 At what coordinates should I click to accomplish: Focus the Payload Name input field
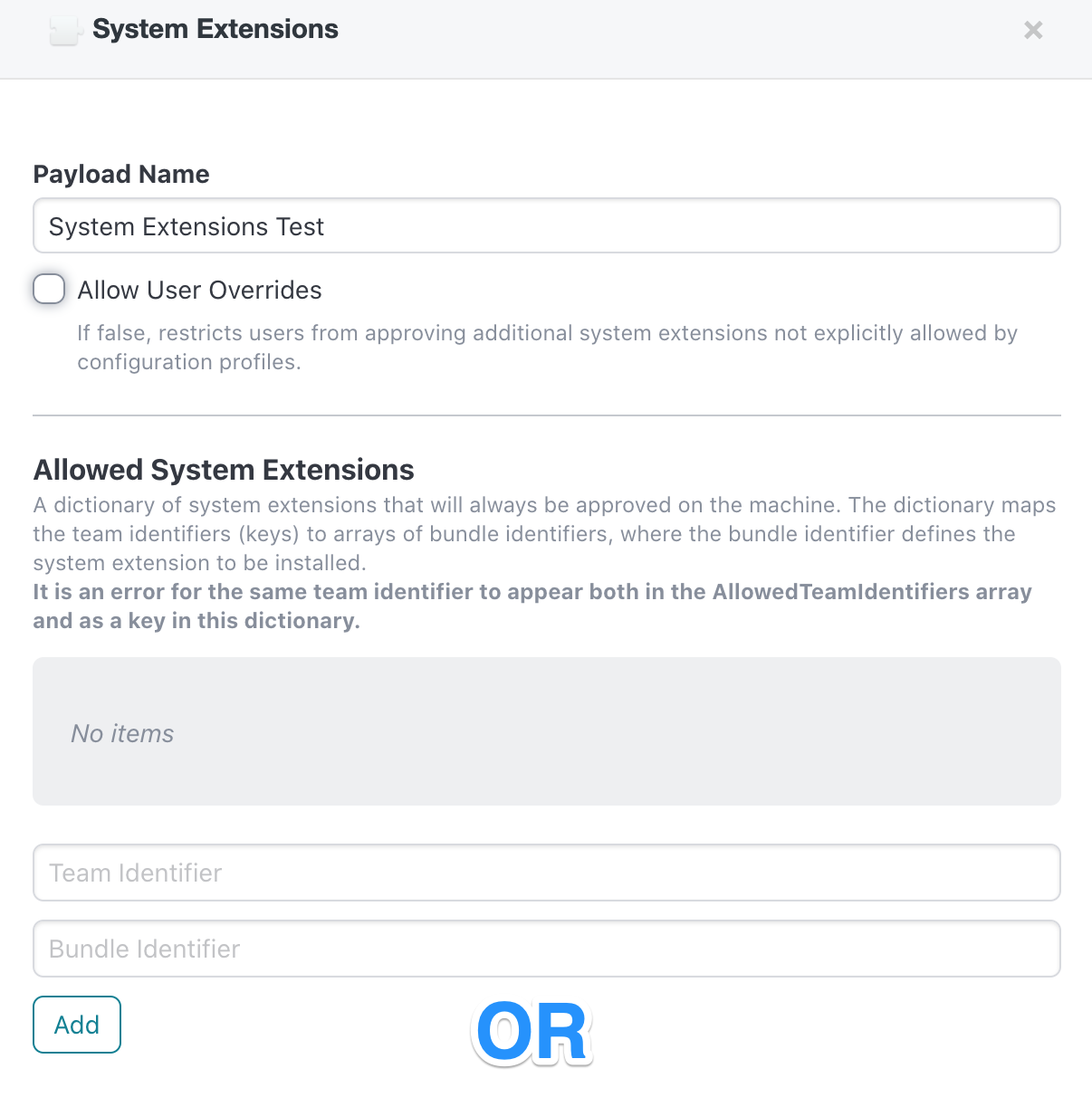[547, 225]
